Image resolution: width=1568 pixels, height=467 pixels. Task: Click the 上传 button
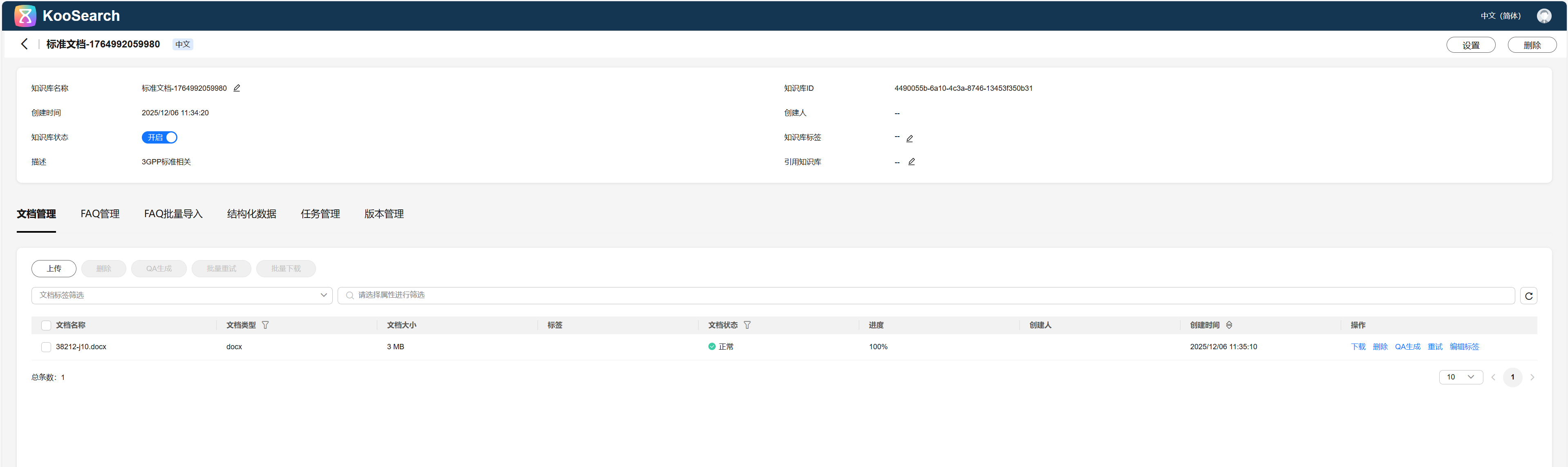tap(54, 269)
